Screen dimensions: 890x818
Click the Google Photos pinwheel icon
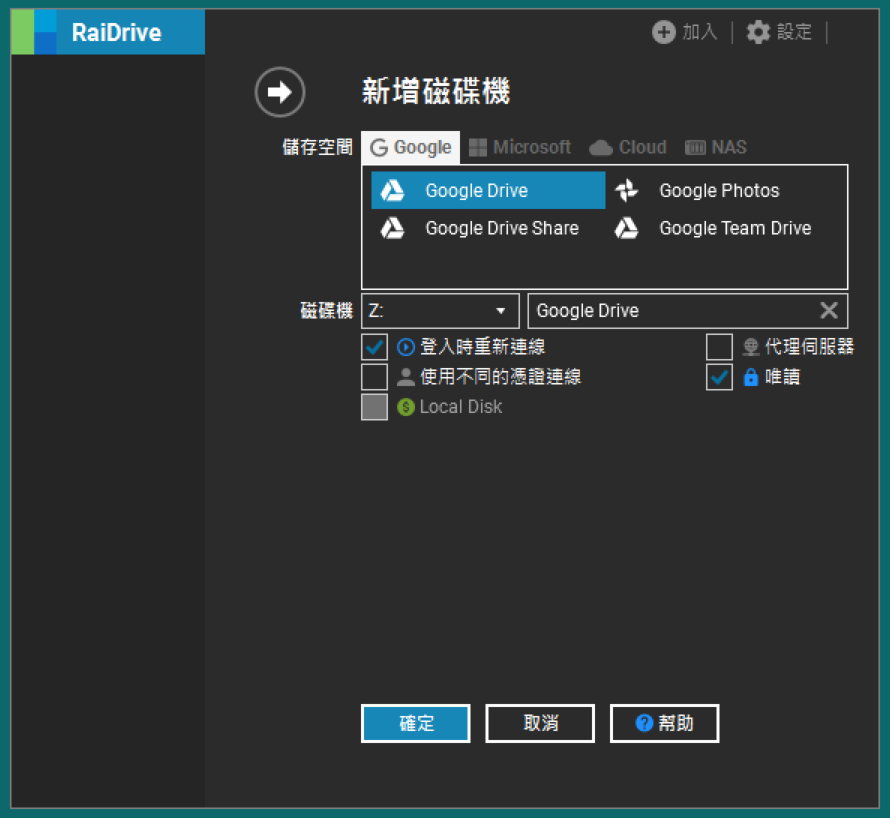[x=627, y=190]
